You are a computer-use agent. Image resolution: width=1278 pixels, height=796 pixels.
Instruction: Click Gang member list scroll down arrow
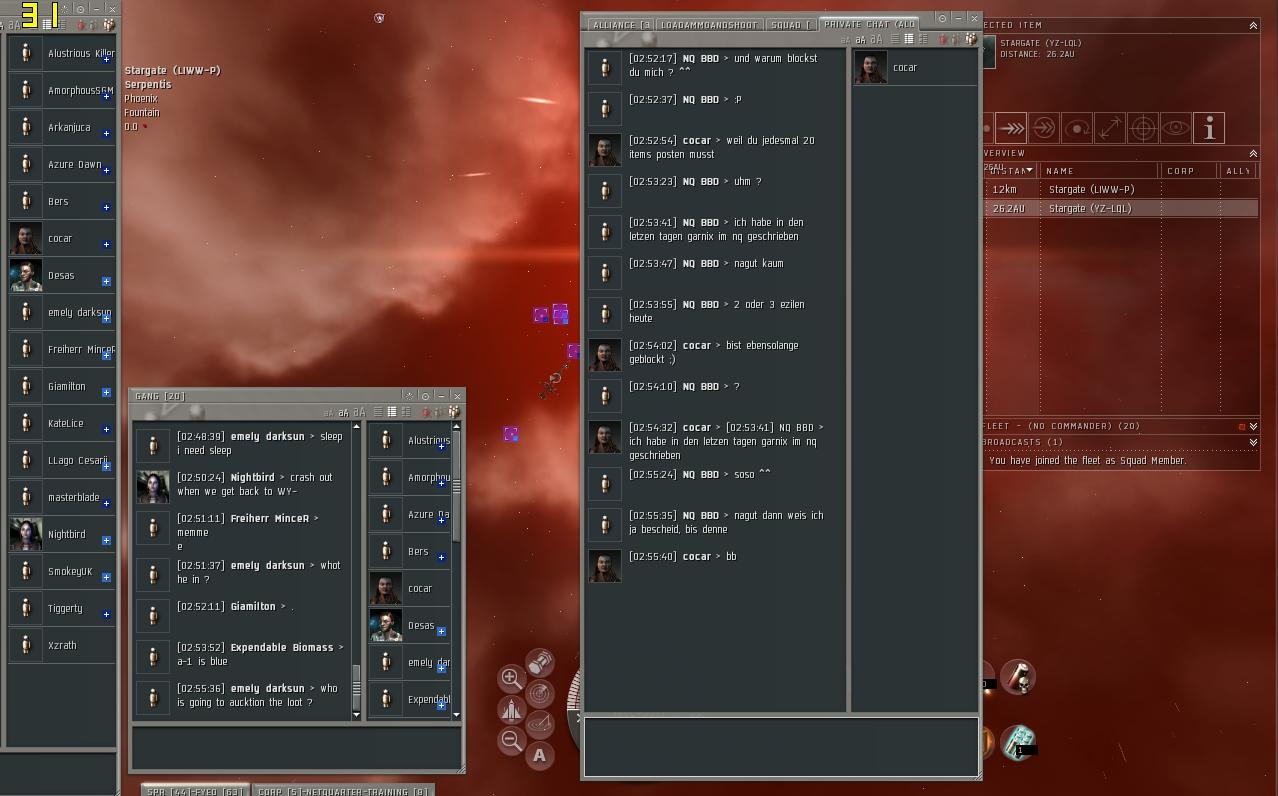[456, 715]
